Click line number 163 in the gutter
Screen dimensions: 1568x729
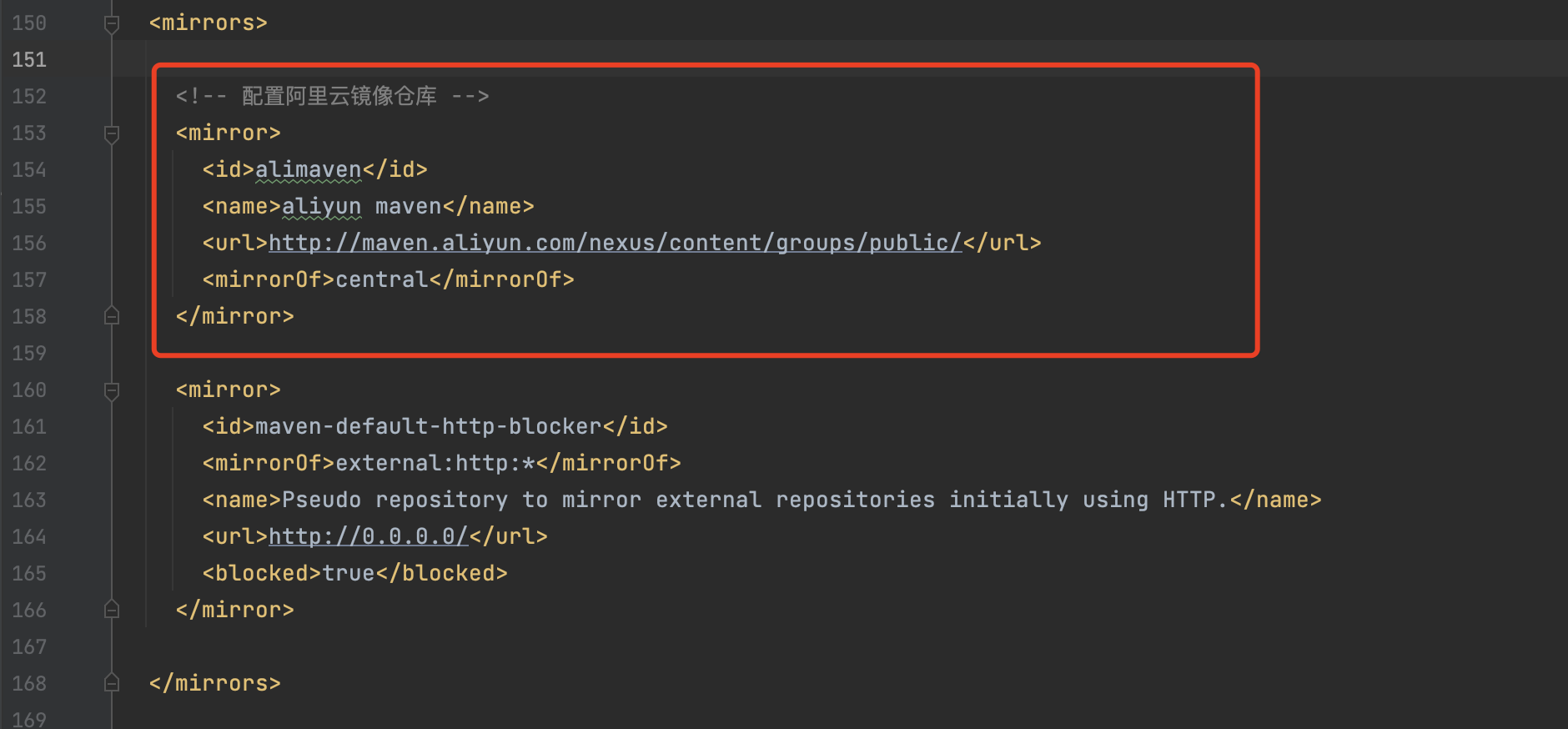(x=29, y=500)
